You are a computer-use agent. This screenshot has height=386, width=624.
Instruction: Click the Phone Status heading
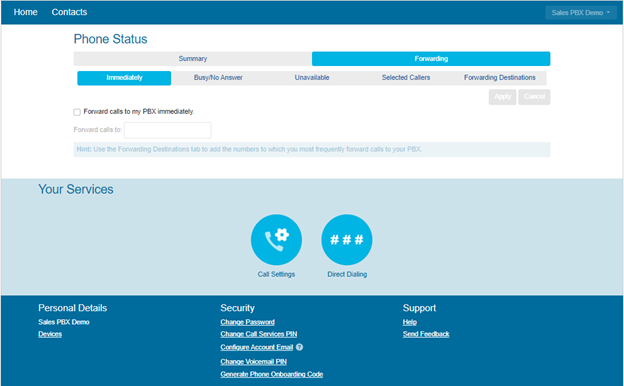tap(110, 39)
